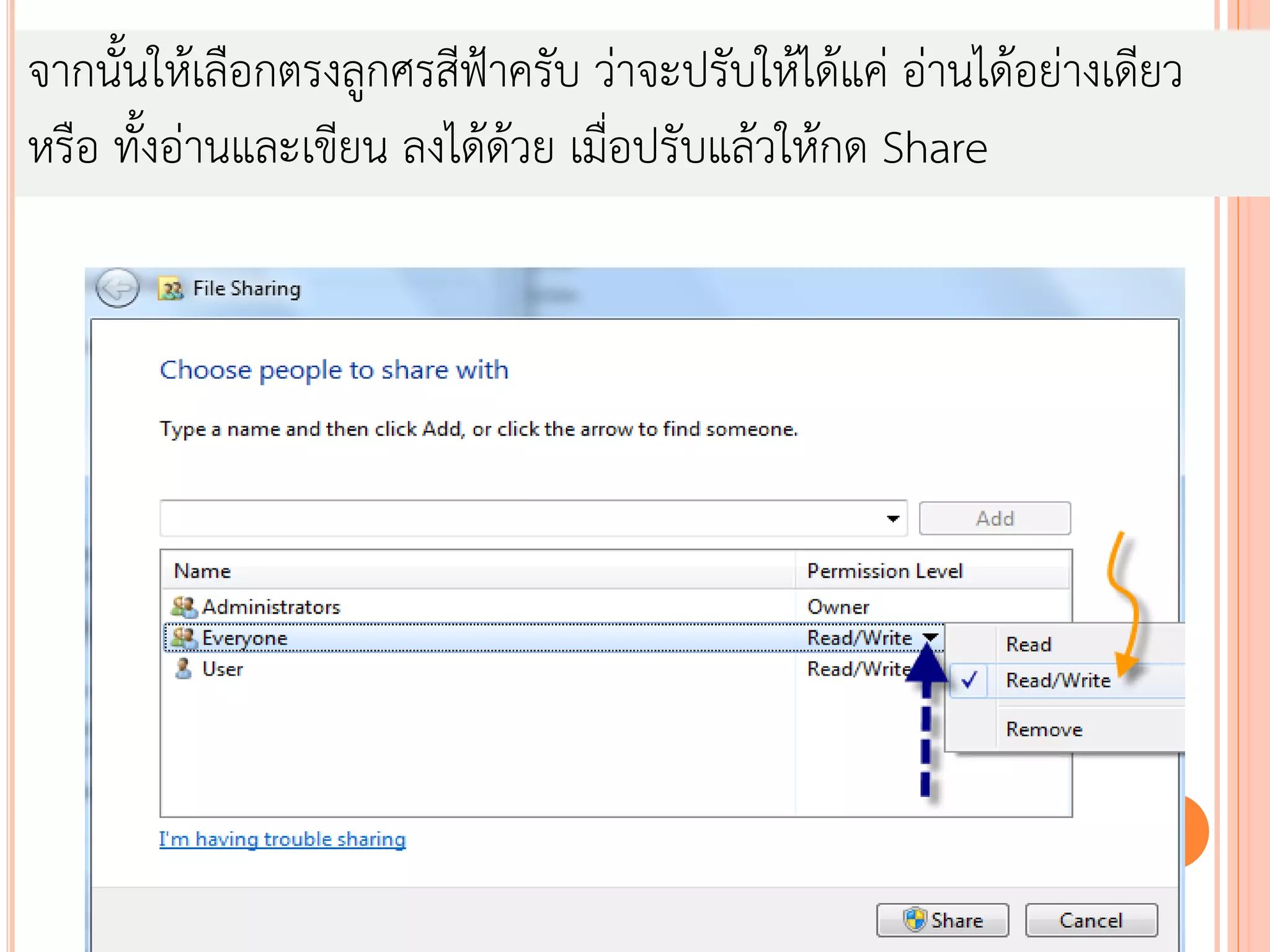Click the Everyone group icon
Viewport: 1270px width, 952px height.
[184, 638]
